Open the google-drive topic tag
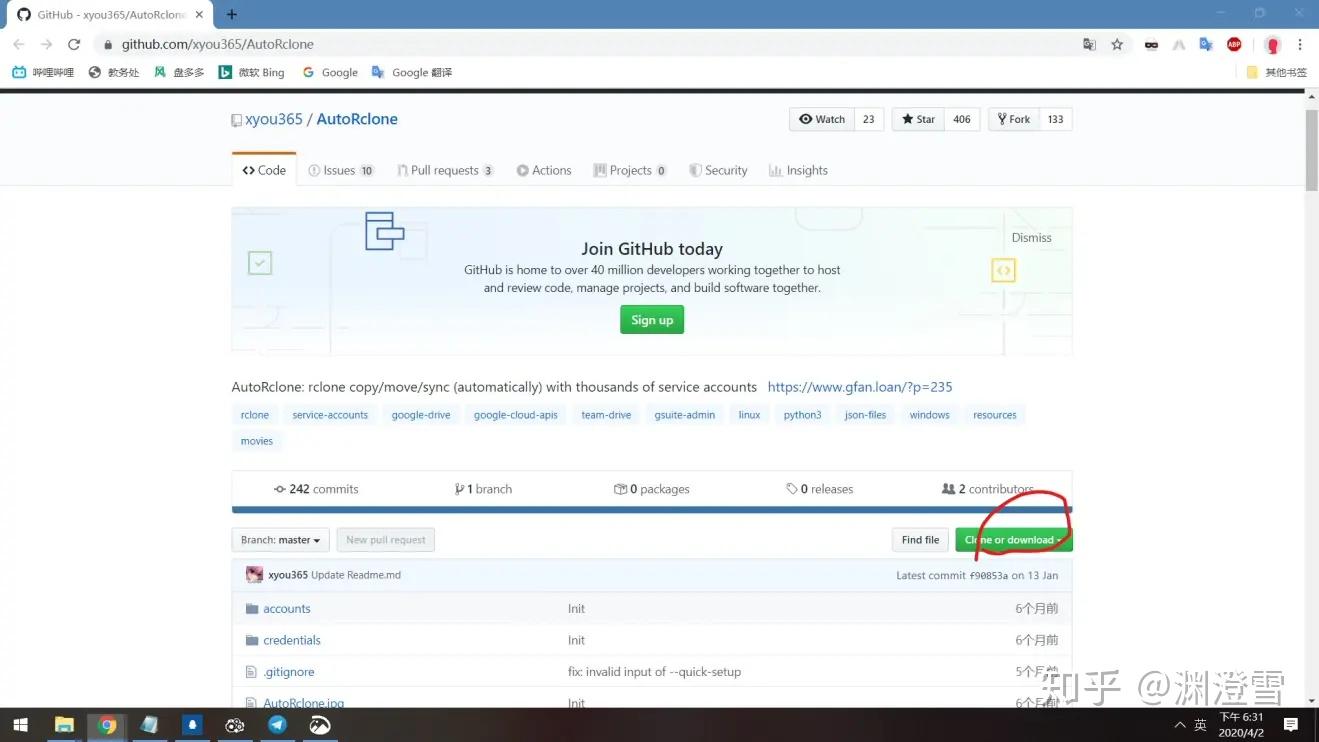The width and height of the screenshot is (1319, 742). (421, 415)
